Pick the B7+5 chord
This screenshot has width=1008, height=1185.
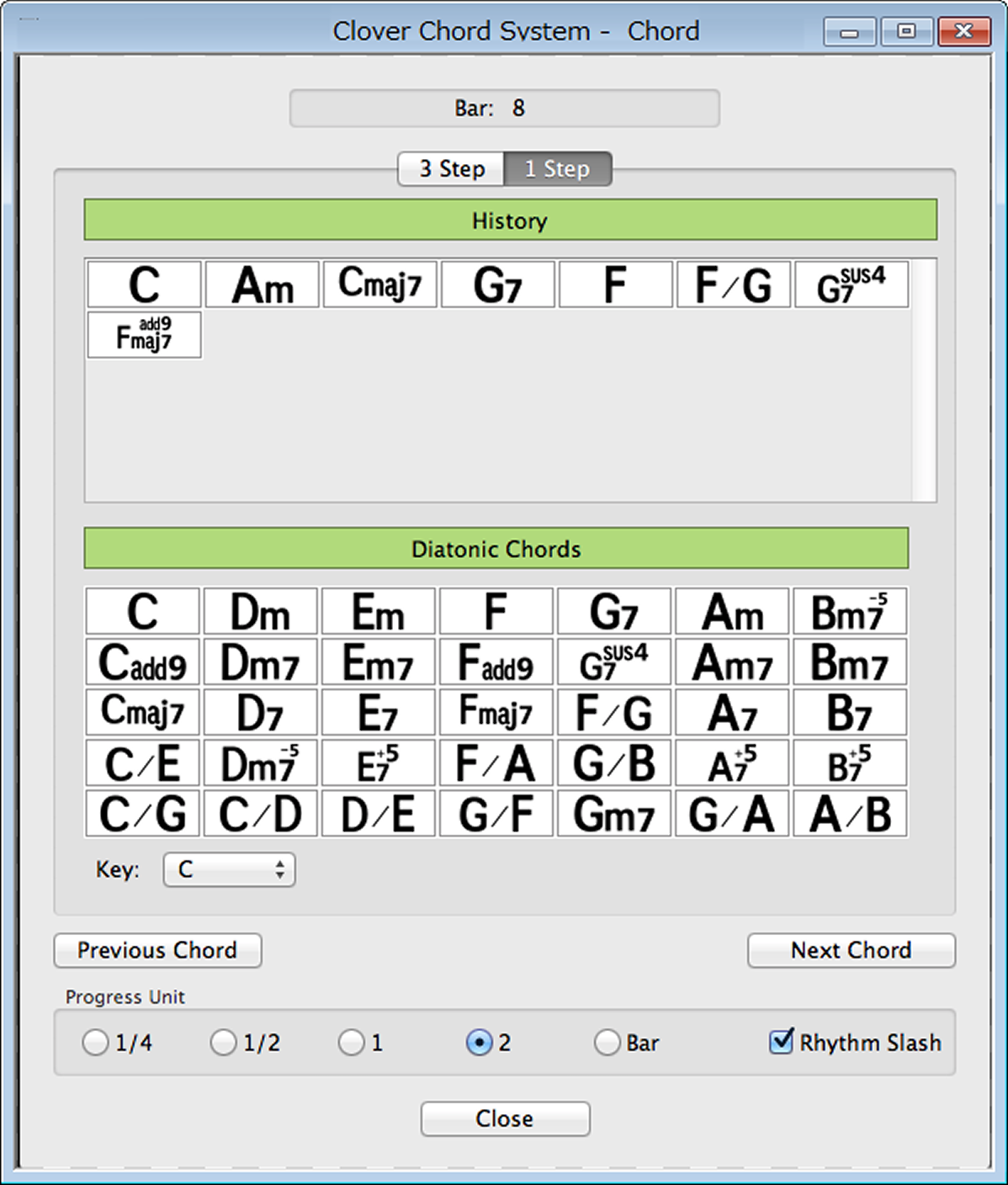[x=850, y=763]
